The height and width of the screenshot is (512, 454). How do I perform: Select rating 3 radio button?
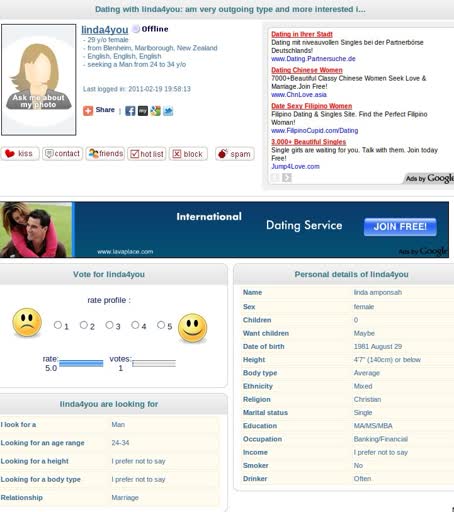[109, 325]
